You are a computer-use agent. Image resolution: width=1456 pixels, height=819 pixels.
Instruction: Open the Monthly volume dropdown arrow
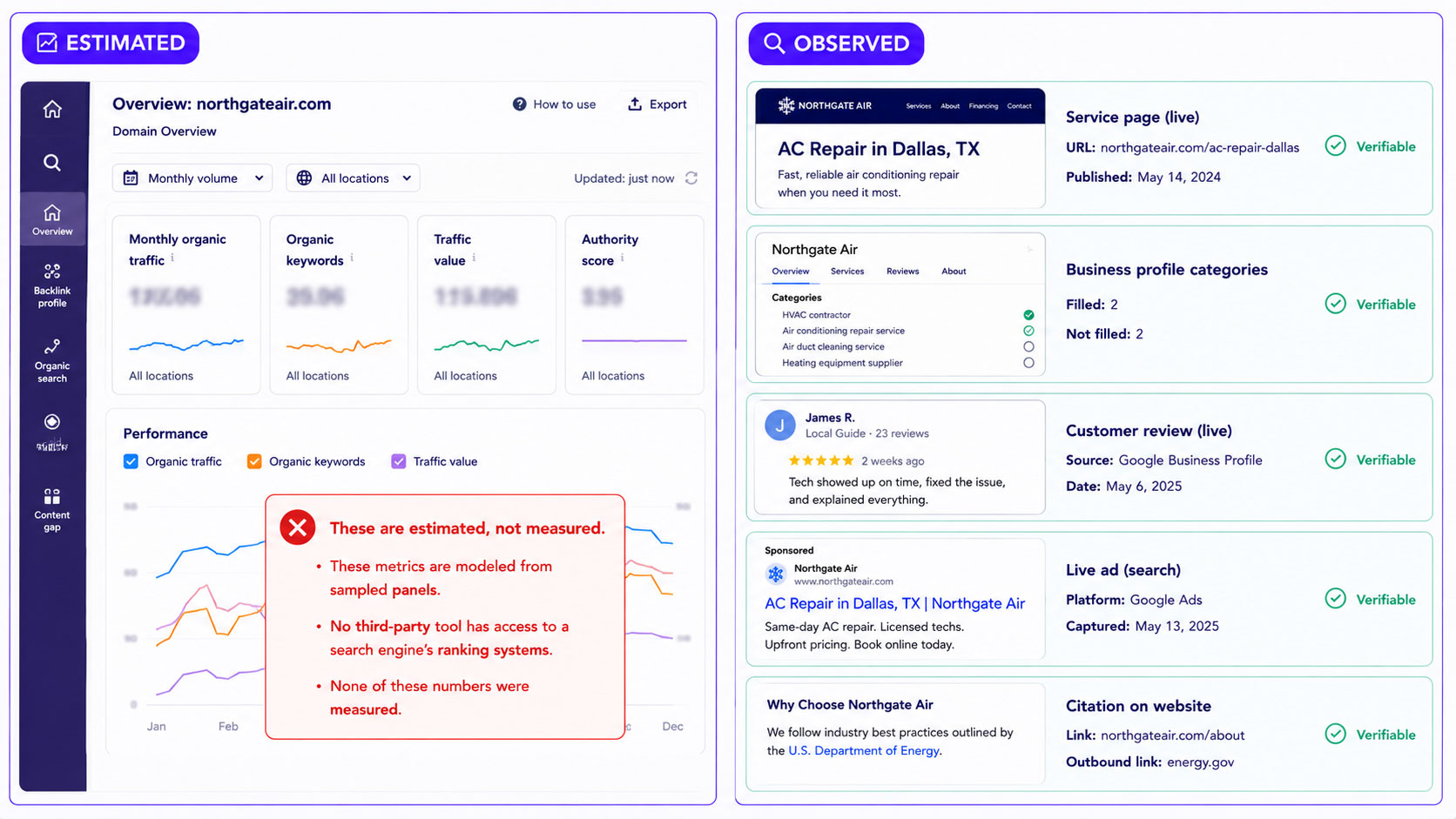coord(259,178)
